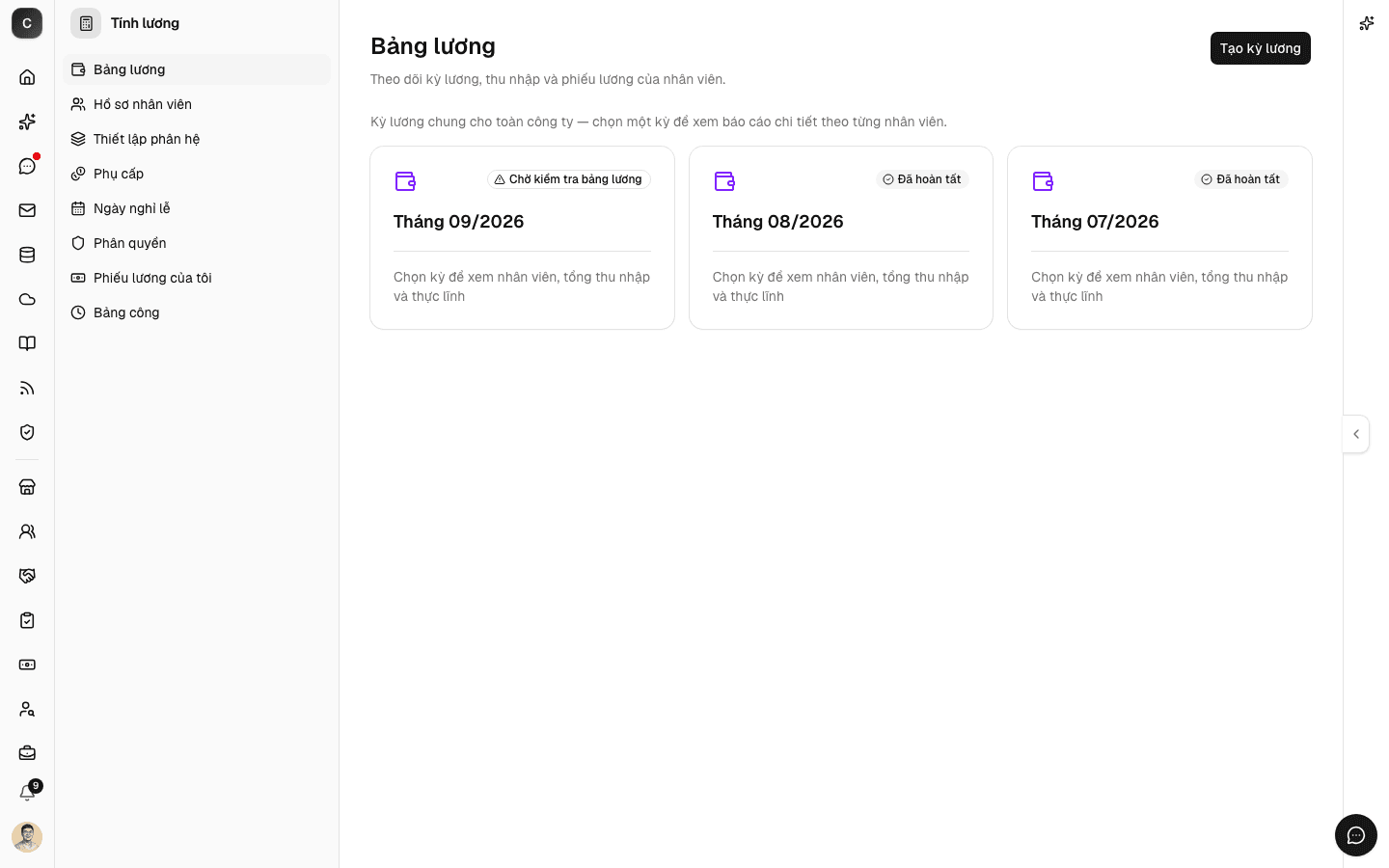
Task: Open the briefcase icon in left rail
Action: pyautogui.click(x=27, y=753)
